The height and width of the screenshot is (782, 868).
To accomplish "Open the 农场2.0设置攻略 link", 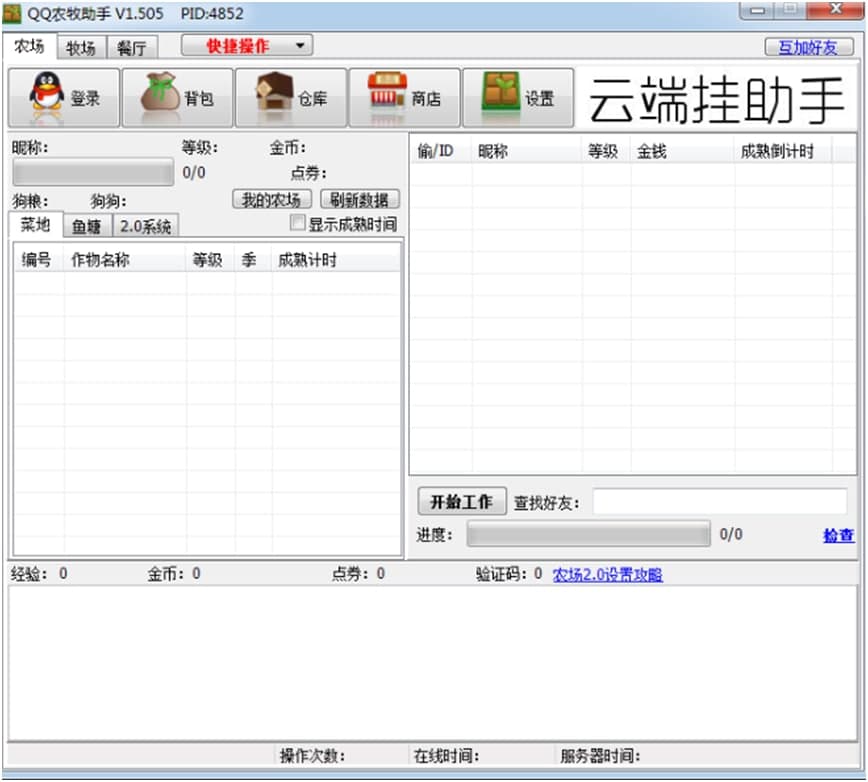I will 607,574.
